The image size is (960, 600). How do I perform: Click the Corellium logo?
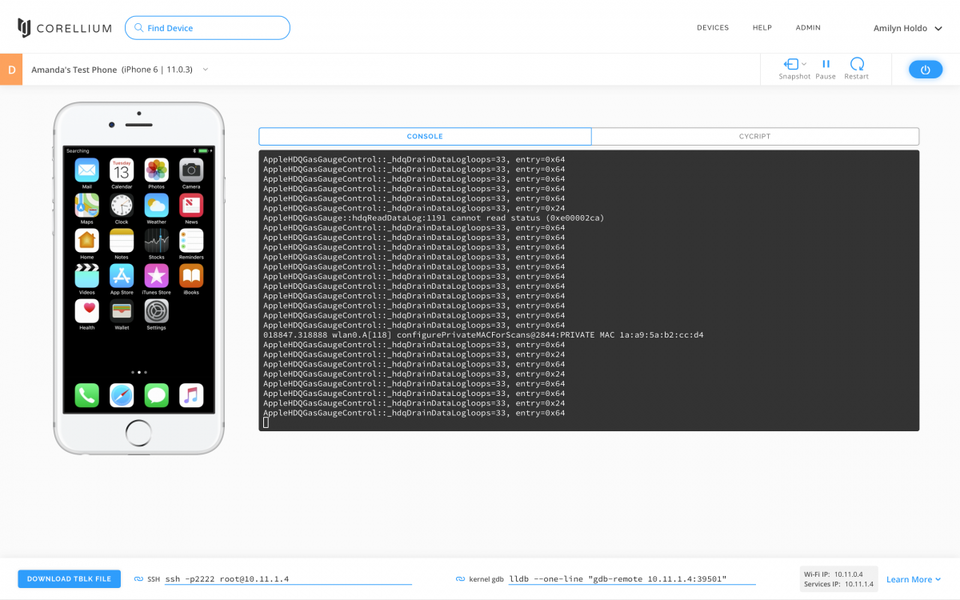point(64,28)
